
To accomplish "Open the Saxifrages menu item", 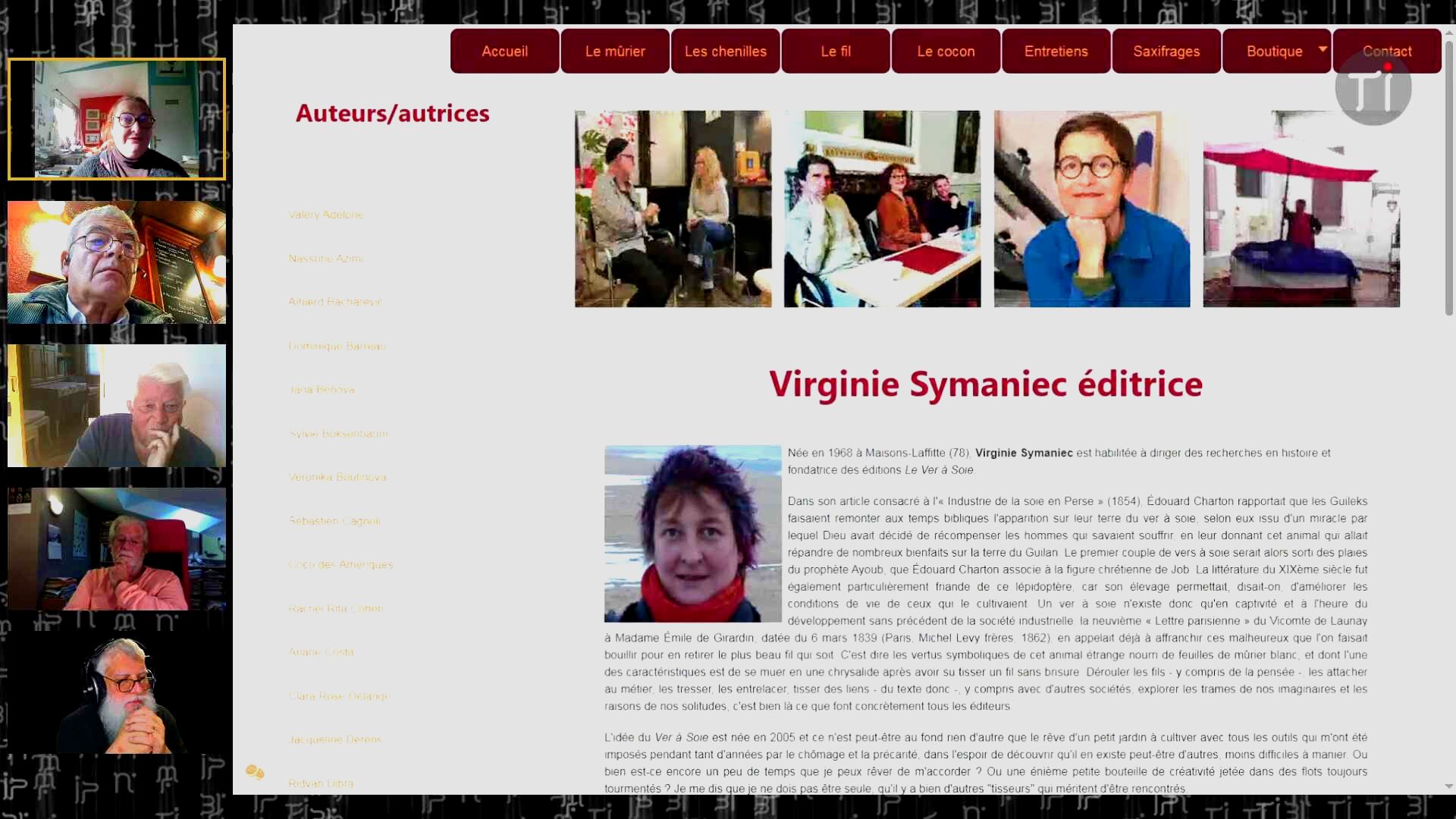I will [x=1166, y=52].
